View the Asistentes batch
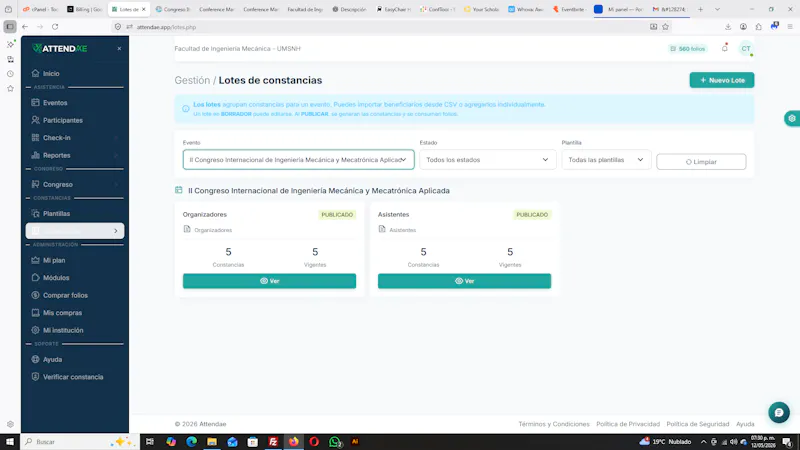The image size is (800, 450). (464, 281)
